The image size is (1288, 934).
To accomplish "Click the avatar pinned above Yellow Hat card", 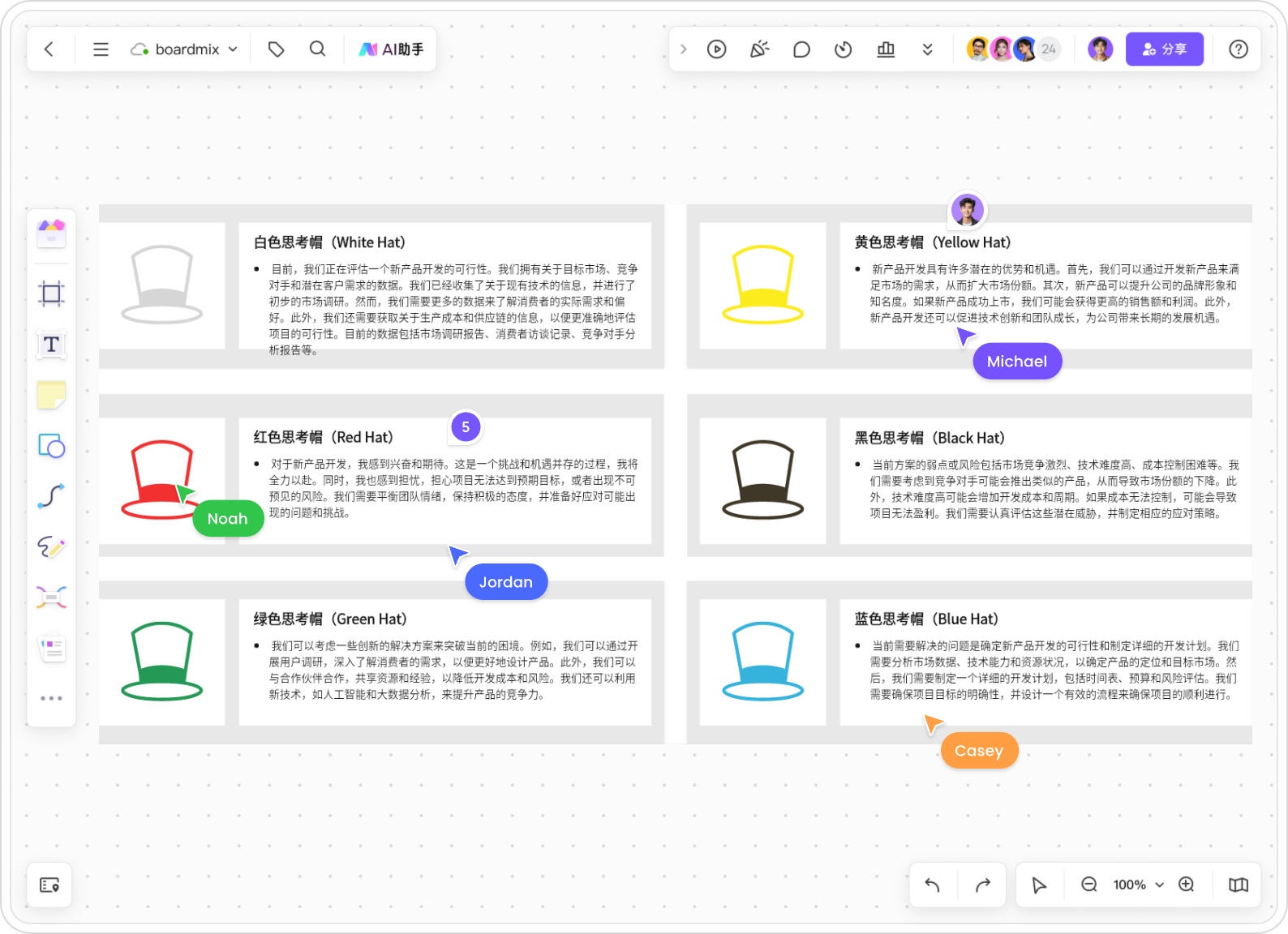I will [967, 210].
